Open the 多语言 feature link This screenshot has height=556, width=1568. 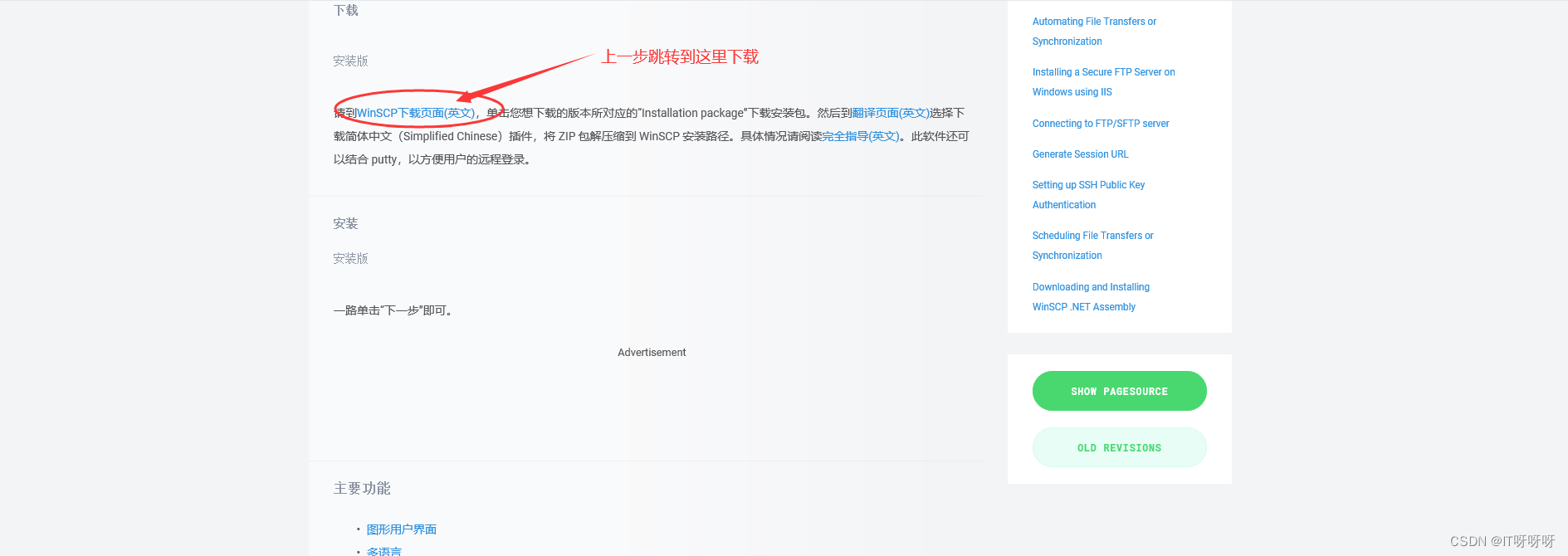384,551
